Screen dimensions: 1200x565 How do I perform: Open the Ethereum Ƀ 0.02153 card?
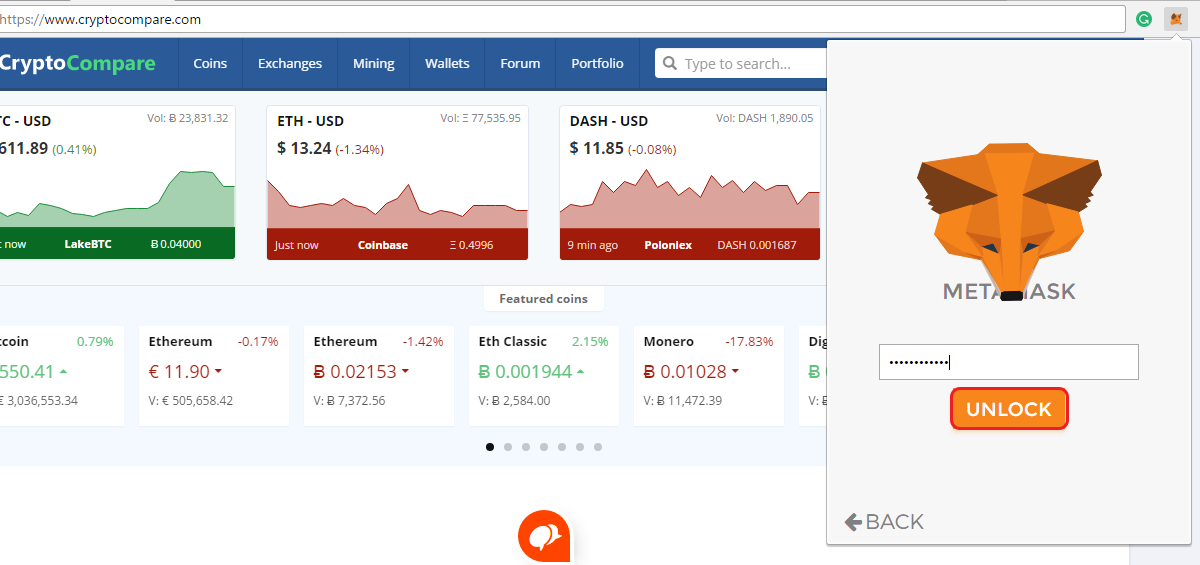point(379,376)
